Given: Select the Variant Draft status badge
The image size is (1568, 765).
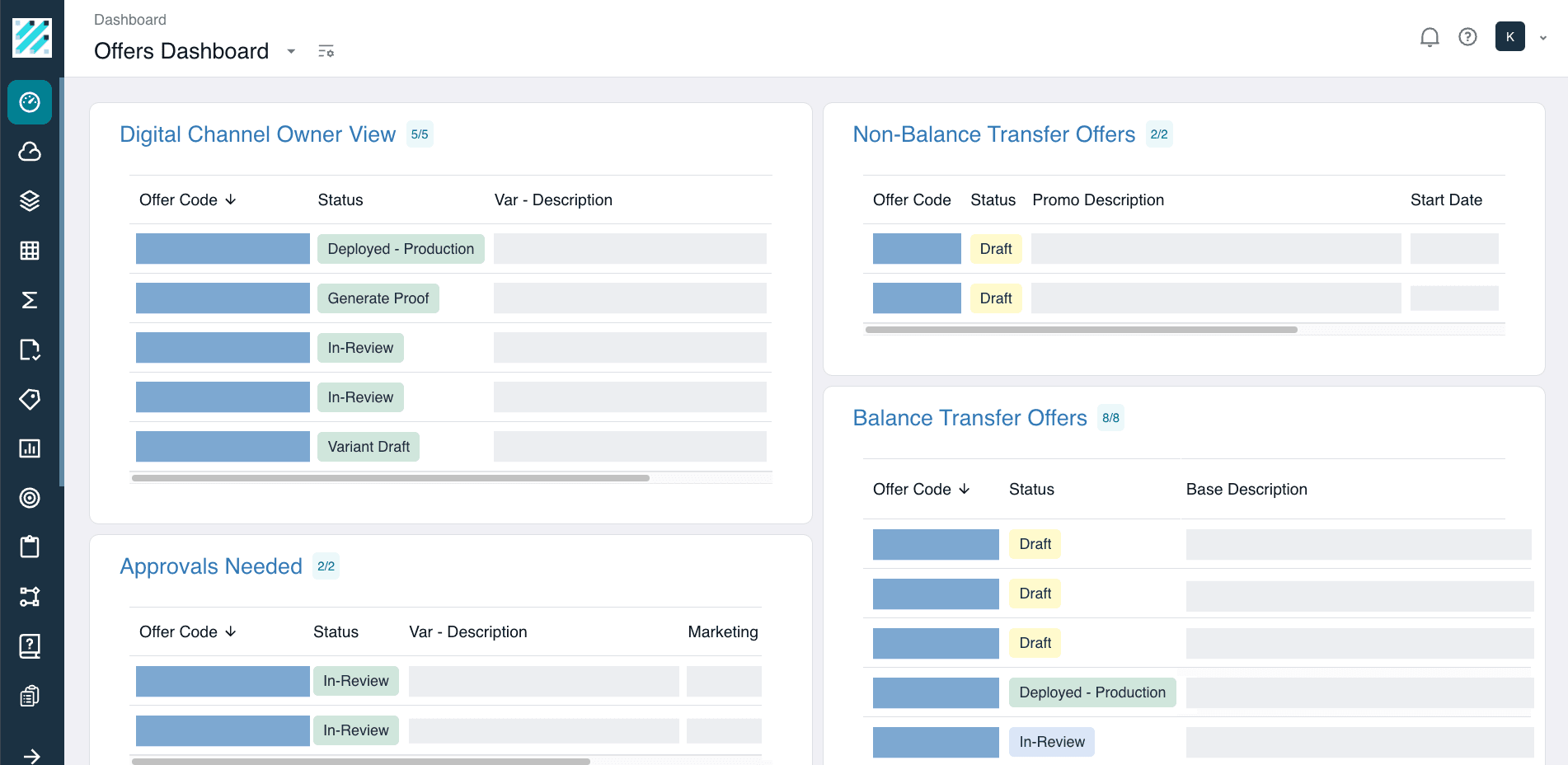Looking at the screenshot, I should [x=369, y=446].
